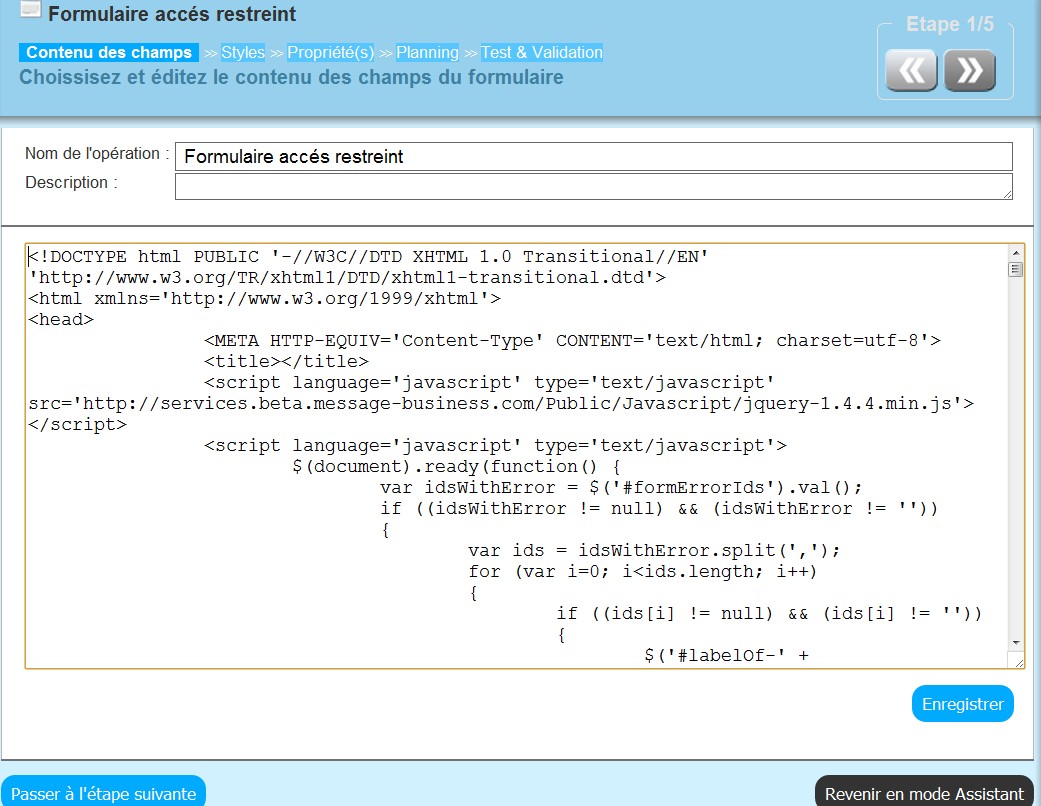The image size is (1041, 806).
Task: Click the code editor resize grip
Action: tap(1019, 662)
